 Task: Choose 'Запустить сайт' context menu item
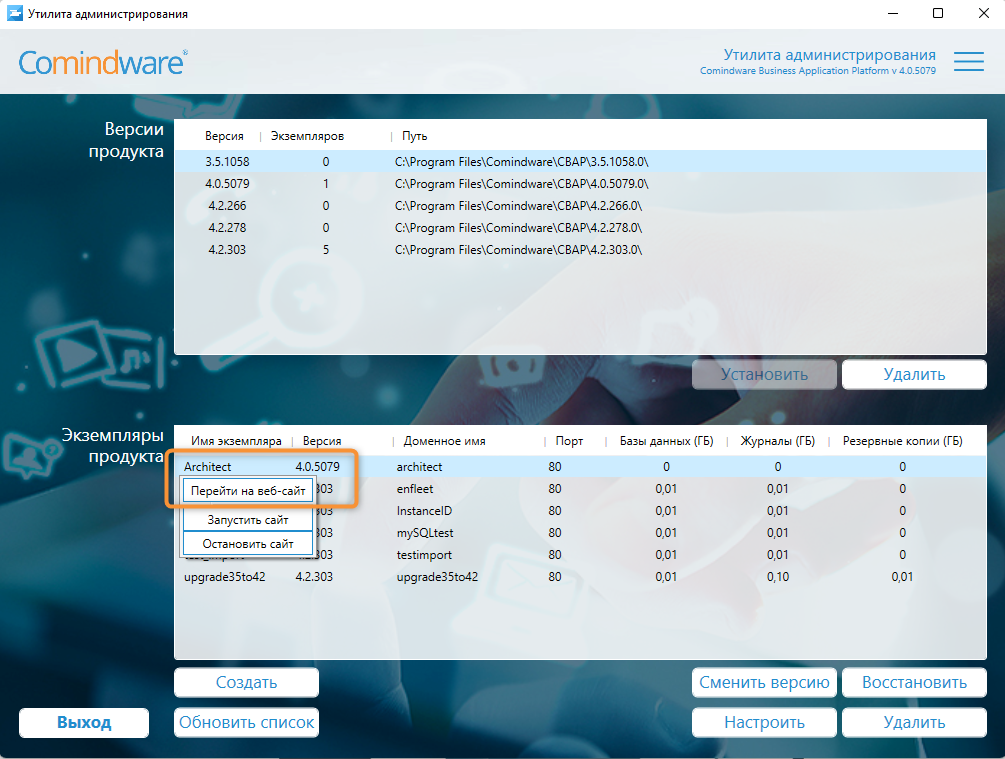pos(248,520)
